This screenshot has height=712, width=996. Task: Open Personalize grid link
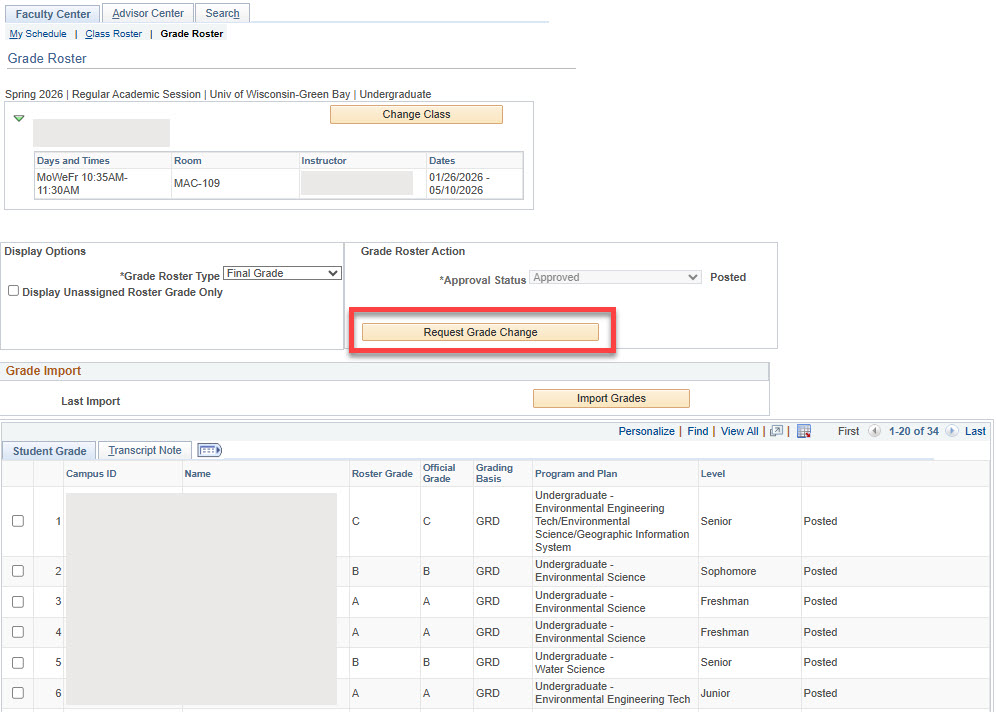(x=646, y=431)
